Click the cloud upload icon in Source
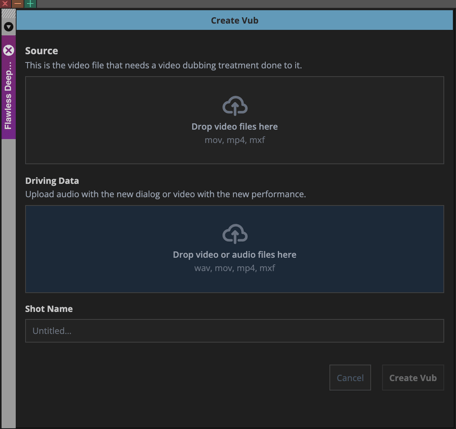 click(x=235, y=106)
